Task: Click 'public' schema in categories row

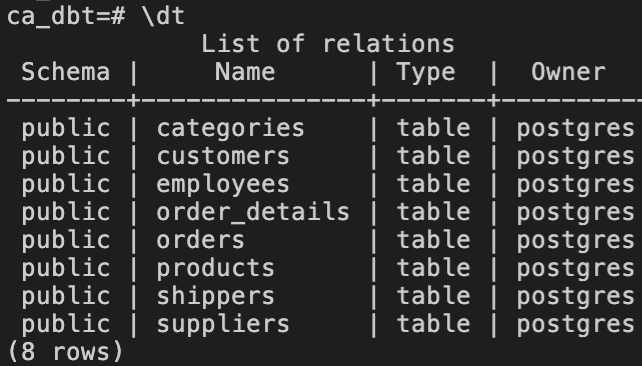Action: 66,129
